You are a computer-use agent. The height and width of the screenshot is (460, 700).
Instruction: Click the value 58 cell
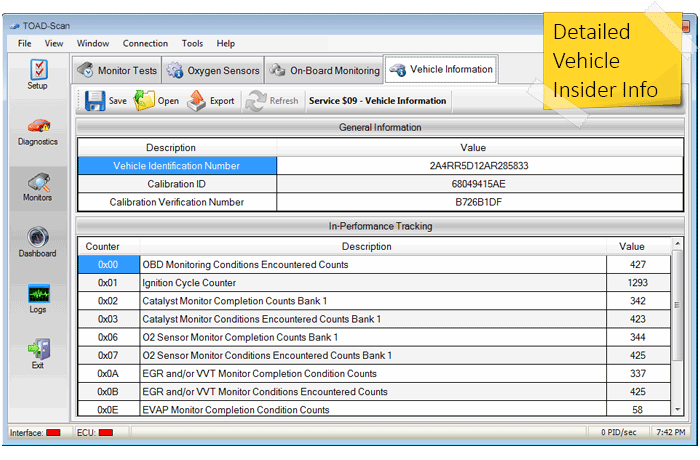coord(638,409)
